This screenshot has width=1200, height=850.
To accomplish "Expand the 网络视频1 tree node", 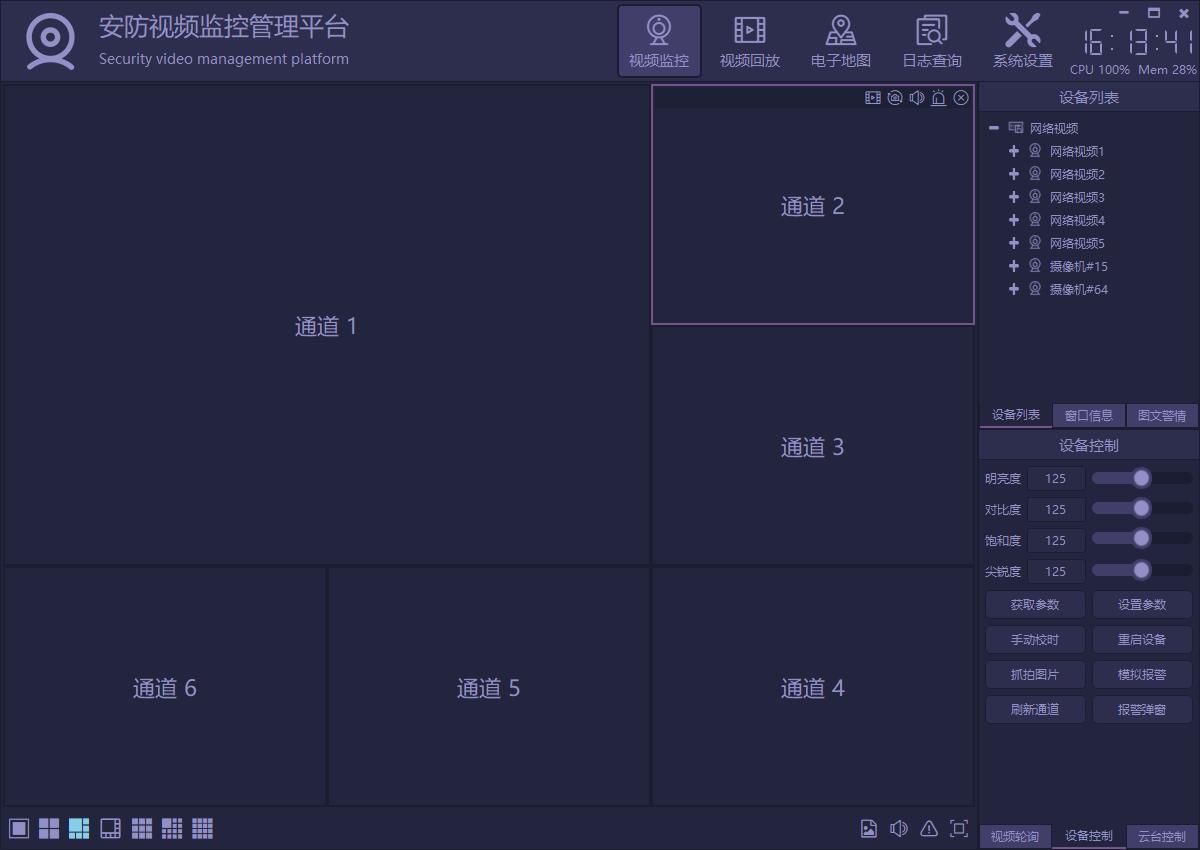I will pos(1014,151).
